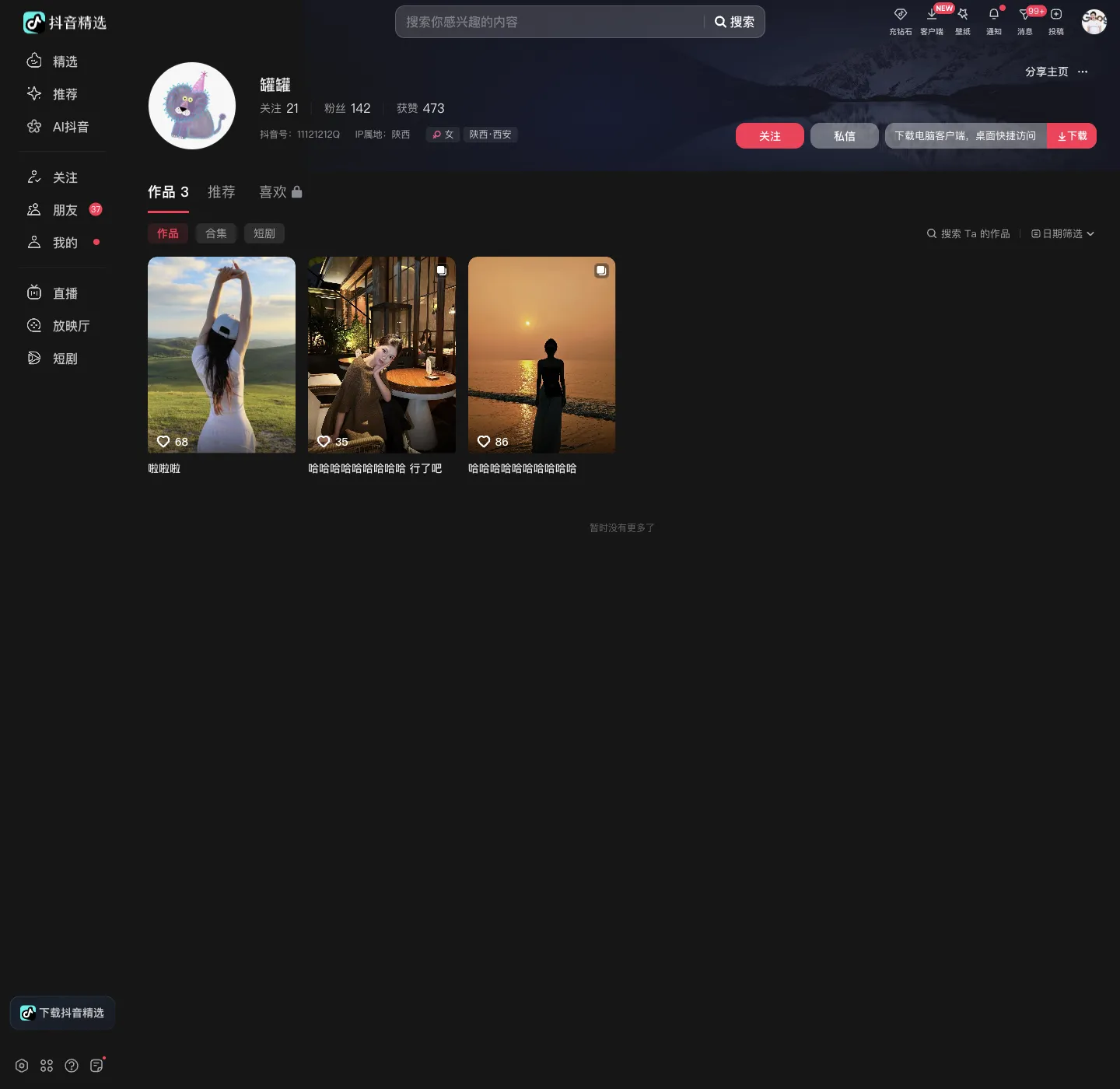Click the 关注 21 following count
This screenshot has height=1089, width=1120.
[279, 108]
